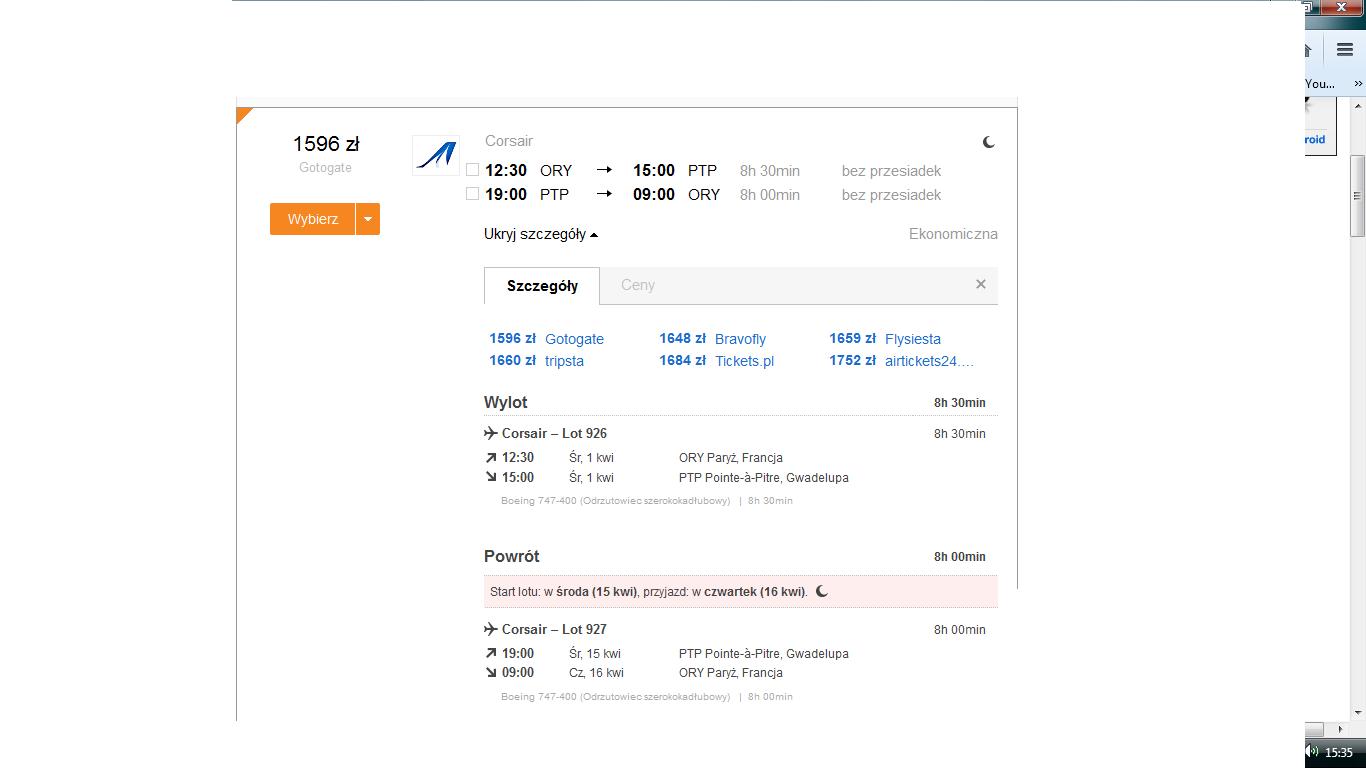Open the browser hamburger menu

click(x=1345, y=50)
